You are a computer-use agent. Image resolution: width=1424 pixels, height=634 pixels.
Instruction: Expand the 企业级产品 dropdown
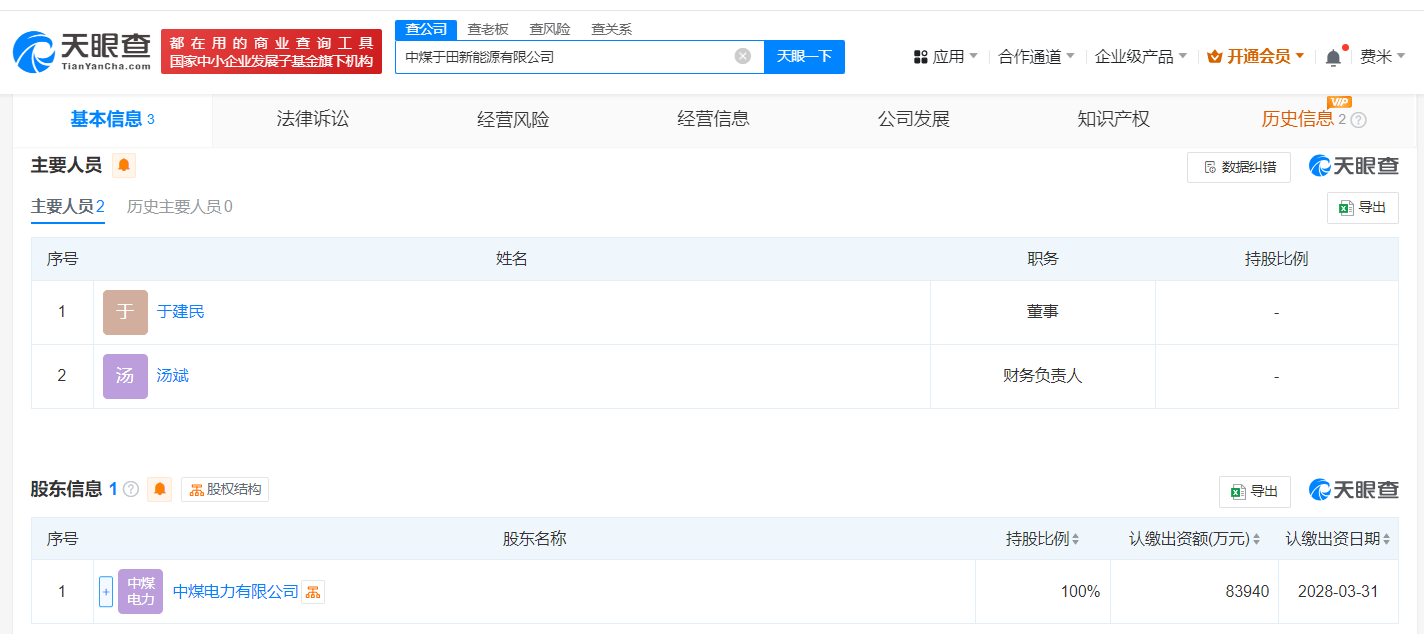[1141, 57]
